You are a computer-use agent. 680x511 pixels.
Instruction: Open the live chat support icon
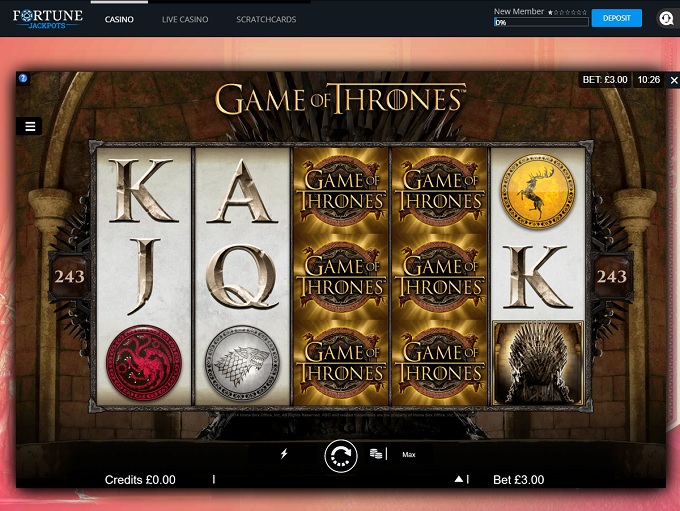[x=665, y=18]
